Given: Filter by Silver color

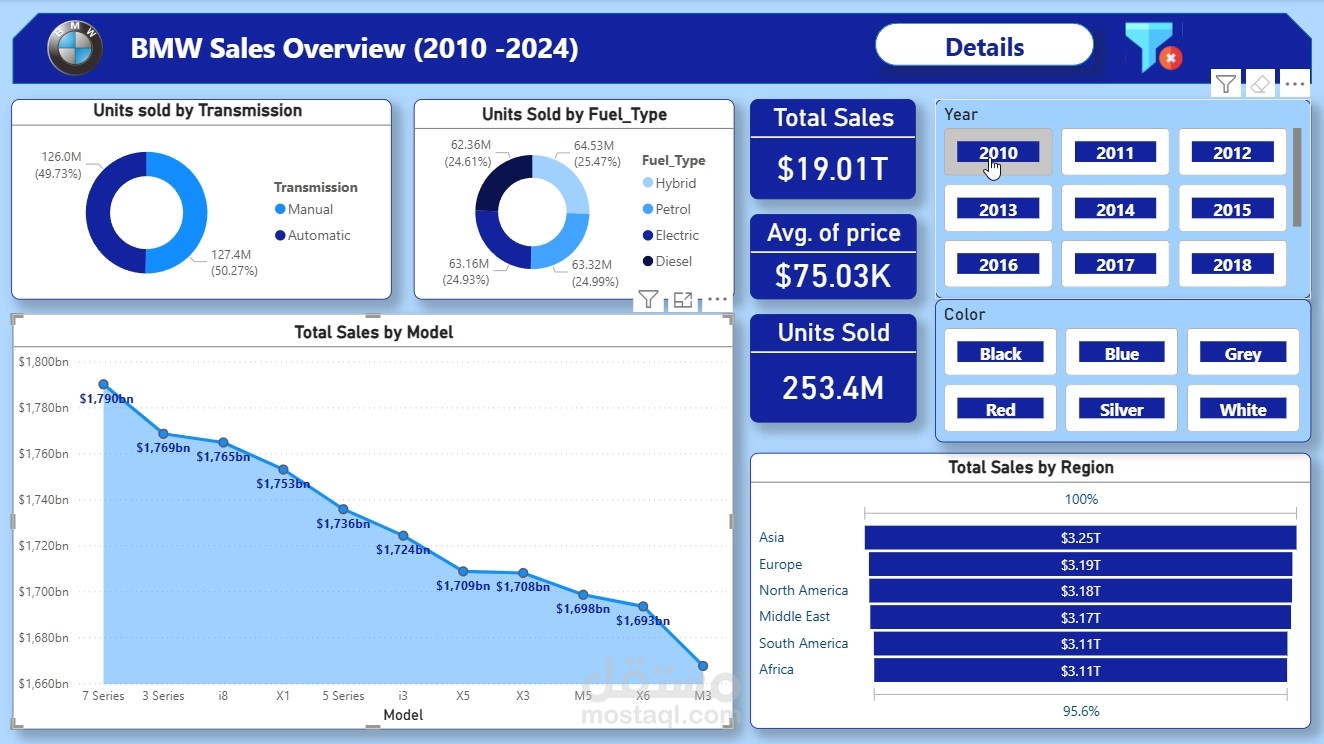Looking at the screenshot, I should pos(1122,409).
